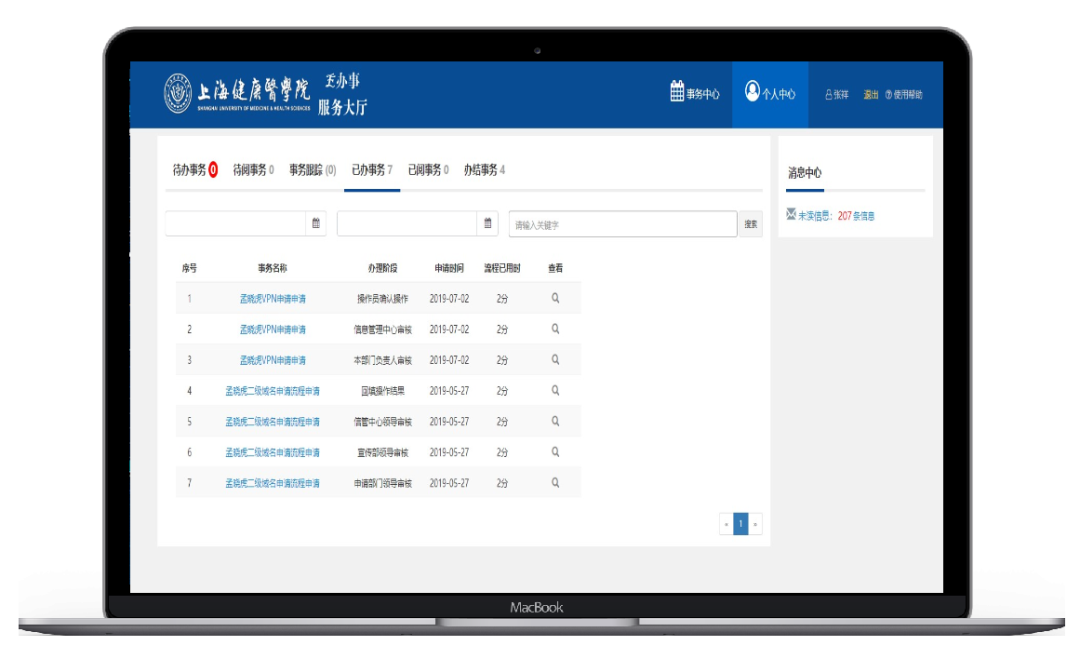Open the second date field's calendar picker
This screenshot has width=1080, height=659.
(488, 224)
